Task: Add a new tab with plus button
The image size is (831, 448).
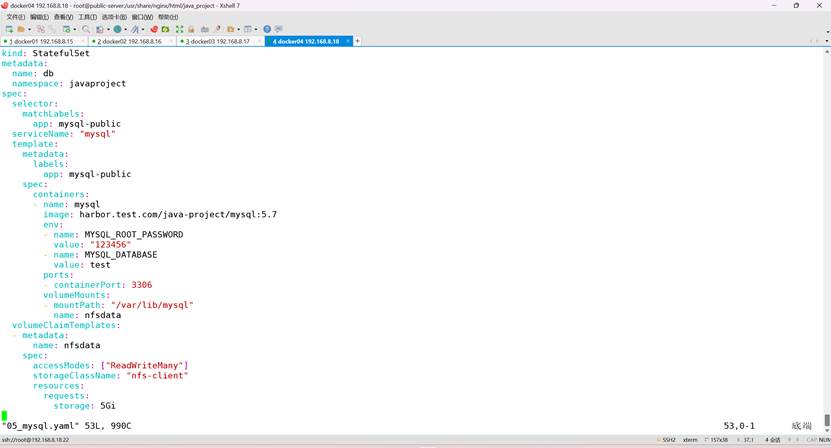Action: click(357, 41)
